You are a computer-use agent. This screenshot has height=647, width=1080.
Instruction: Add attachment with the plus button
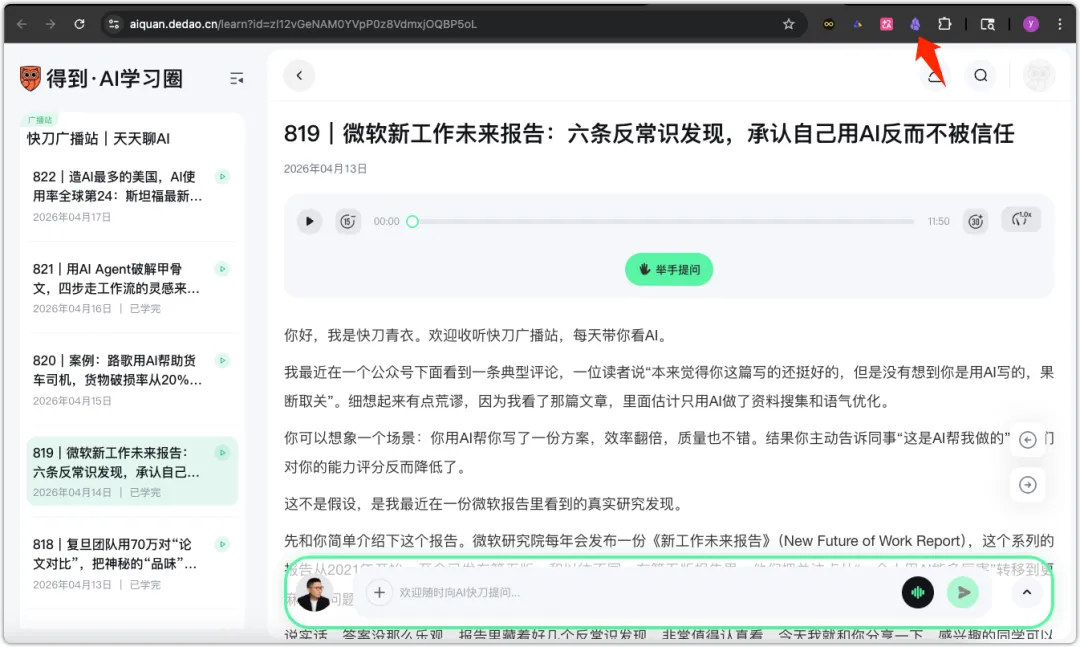[x=379, y=593]
